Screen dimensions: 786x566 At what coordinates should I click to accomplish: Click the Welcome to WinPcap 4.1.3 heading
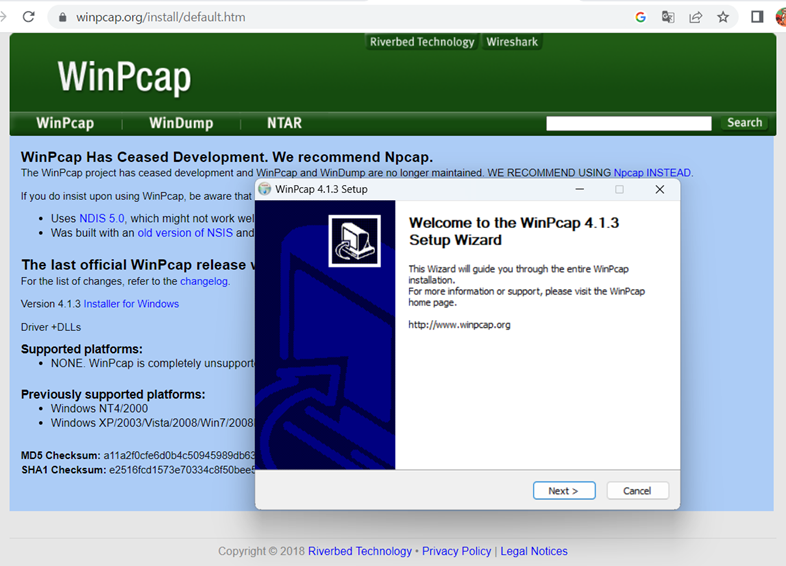click(514, 231)
